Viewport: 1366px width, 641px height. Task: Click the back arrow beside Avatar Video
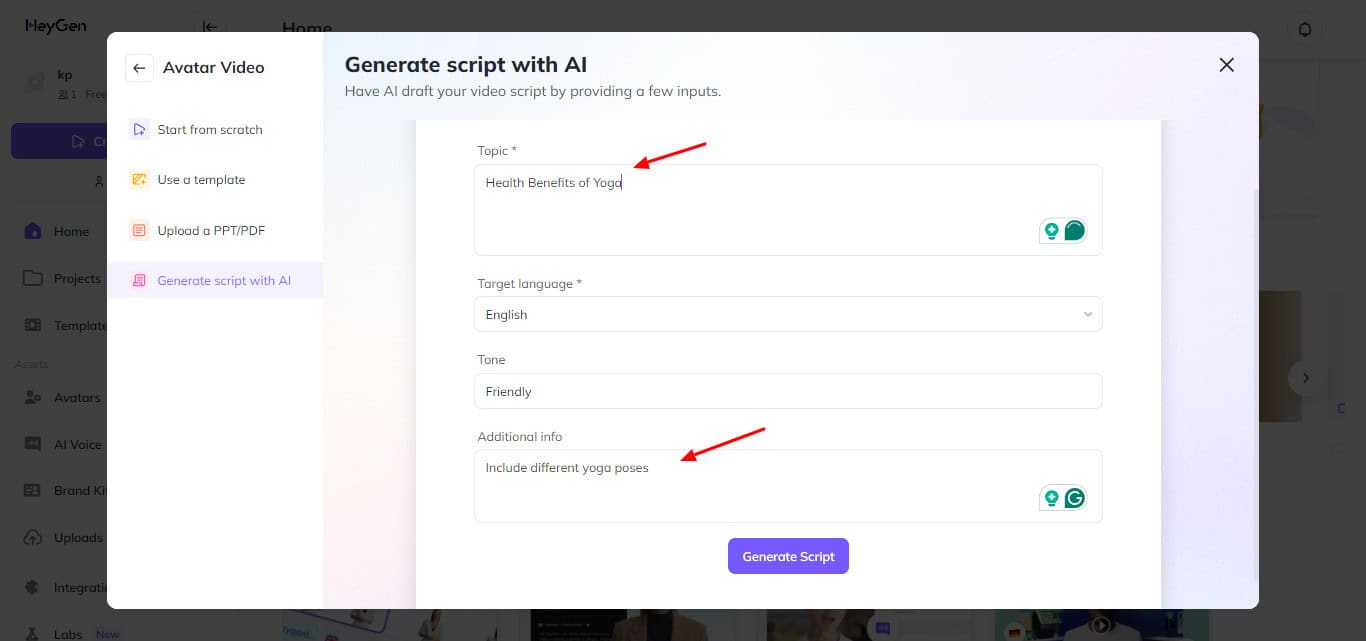coord(139,68)
